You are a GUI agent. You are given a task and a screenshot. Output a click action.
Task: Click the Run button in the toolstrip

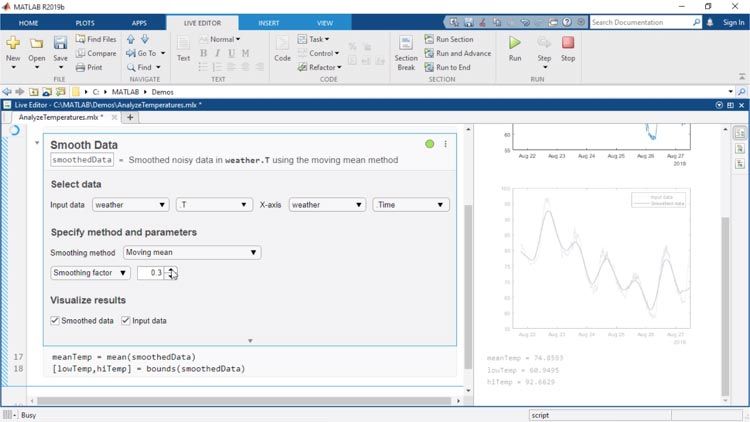tap(515, 48)
